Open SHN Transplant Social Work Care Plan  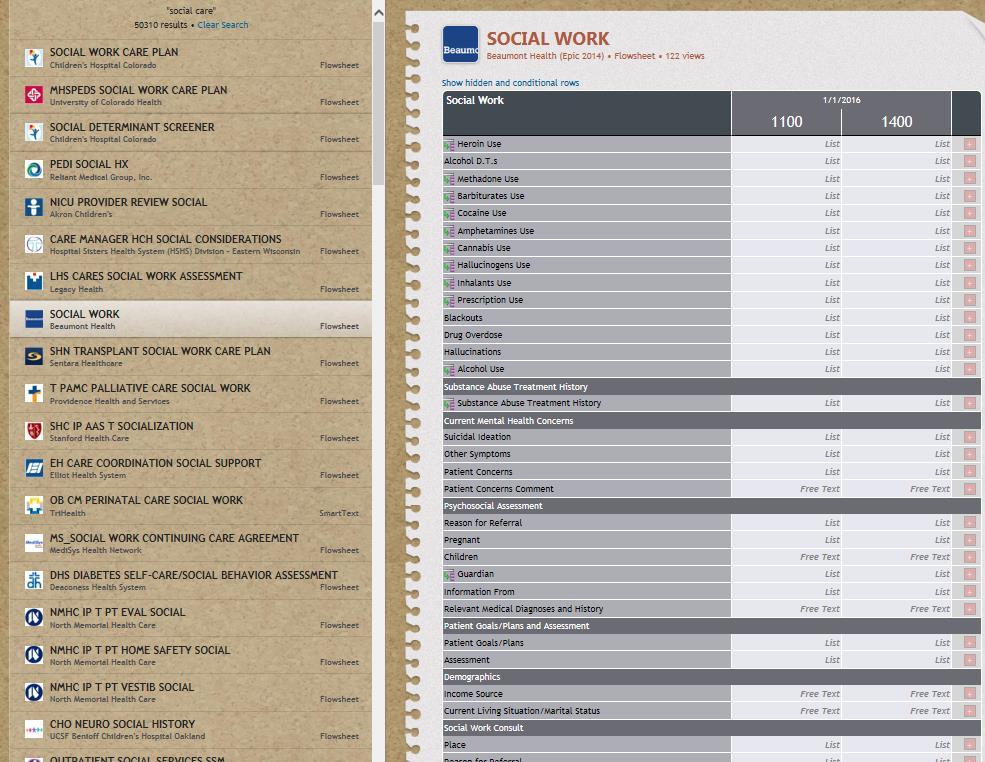click(x=190, y=356)
